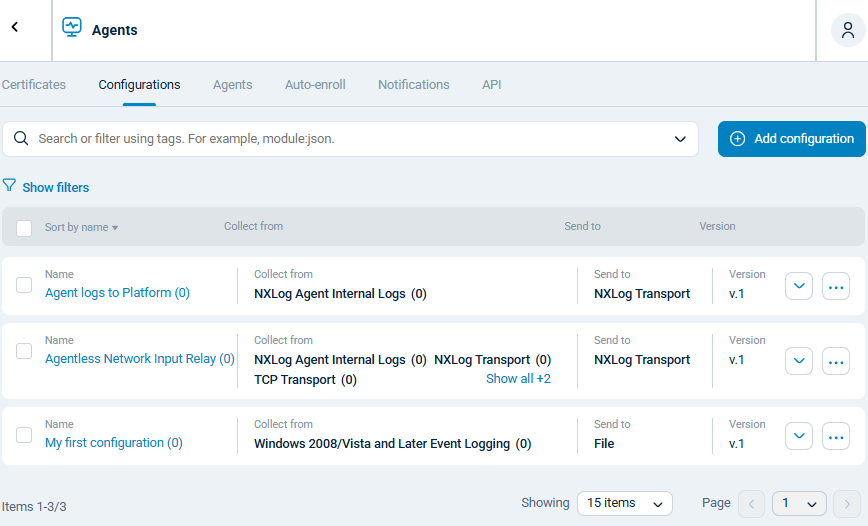Image resolution: width=868 pixels, height=526 pixels.
Task: Open Agentless Network Input Relay configuration
Action: (x=140, y=359)
